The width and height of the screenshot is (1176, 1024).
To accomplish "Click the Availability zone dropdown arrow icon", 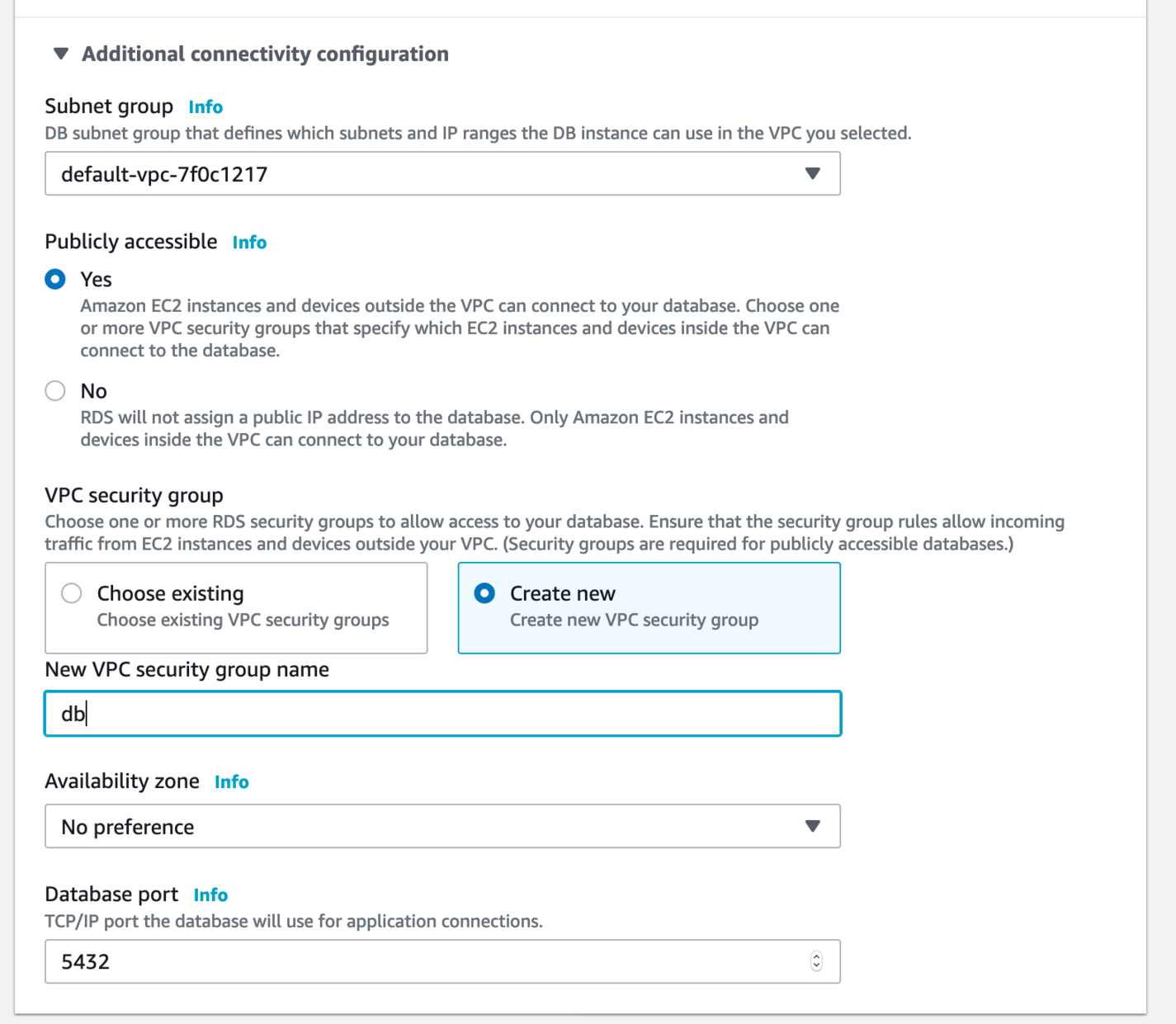I will (813, 827).
